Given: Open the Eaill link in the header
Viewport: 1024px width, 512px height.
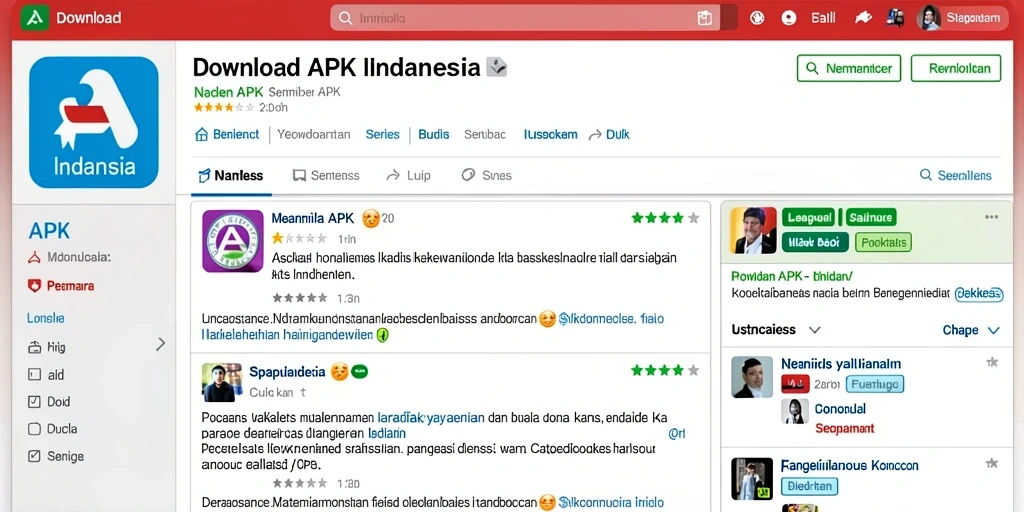Looking at the screenshot, I should click(x=823, y=18).
